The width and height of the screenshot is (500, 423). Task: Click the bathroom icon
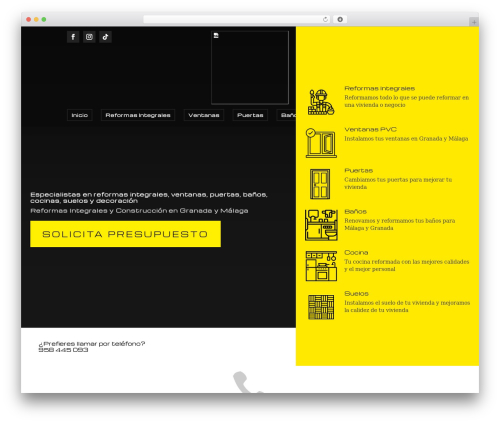click(x=321, y=225)
